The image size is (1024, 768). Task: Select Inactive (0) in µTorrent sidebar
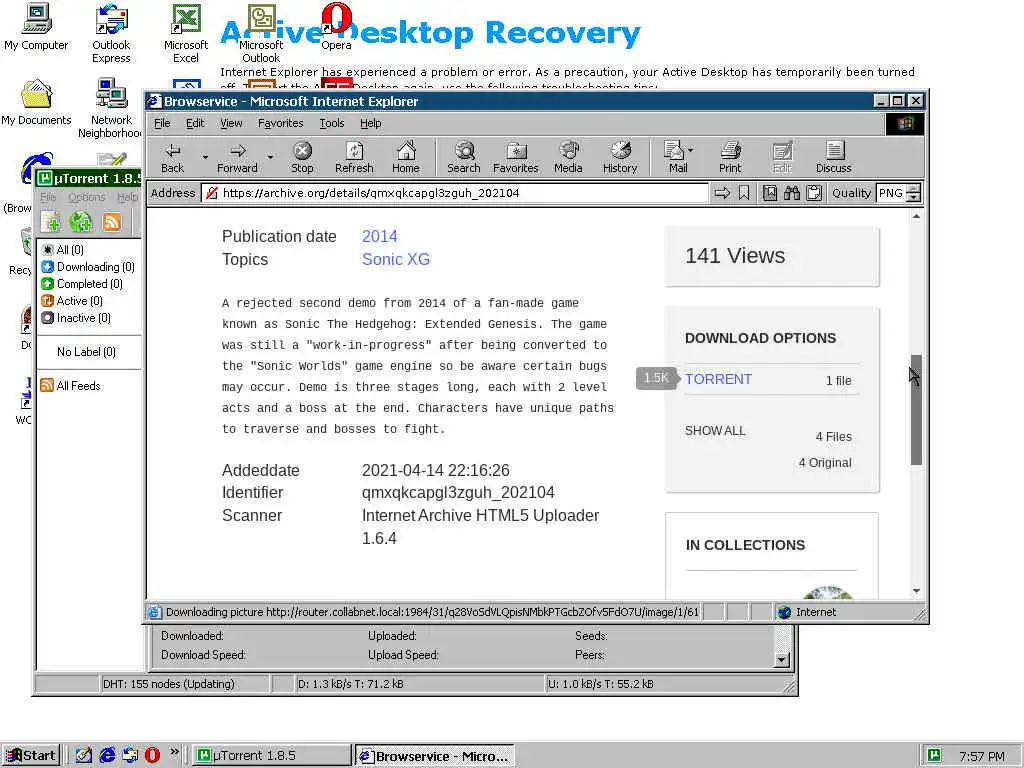[76, 317]
